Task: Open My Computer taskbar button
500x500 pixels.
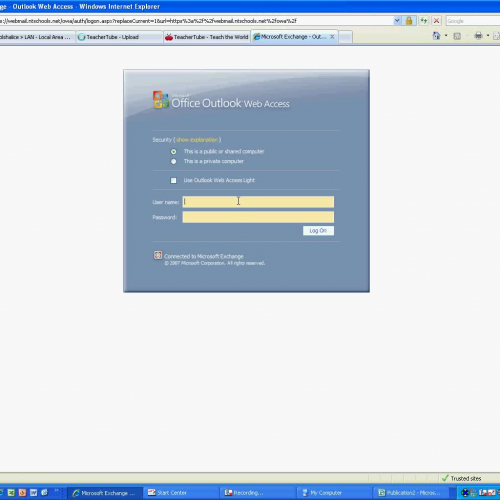Action: tap(334, 493)
